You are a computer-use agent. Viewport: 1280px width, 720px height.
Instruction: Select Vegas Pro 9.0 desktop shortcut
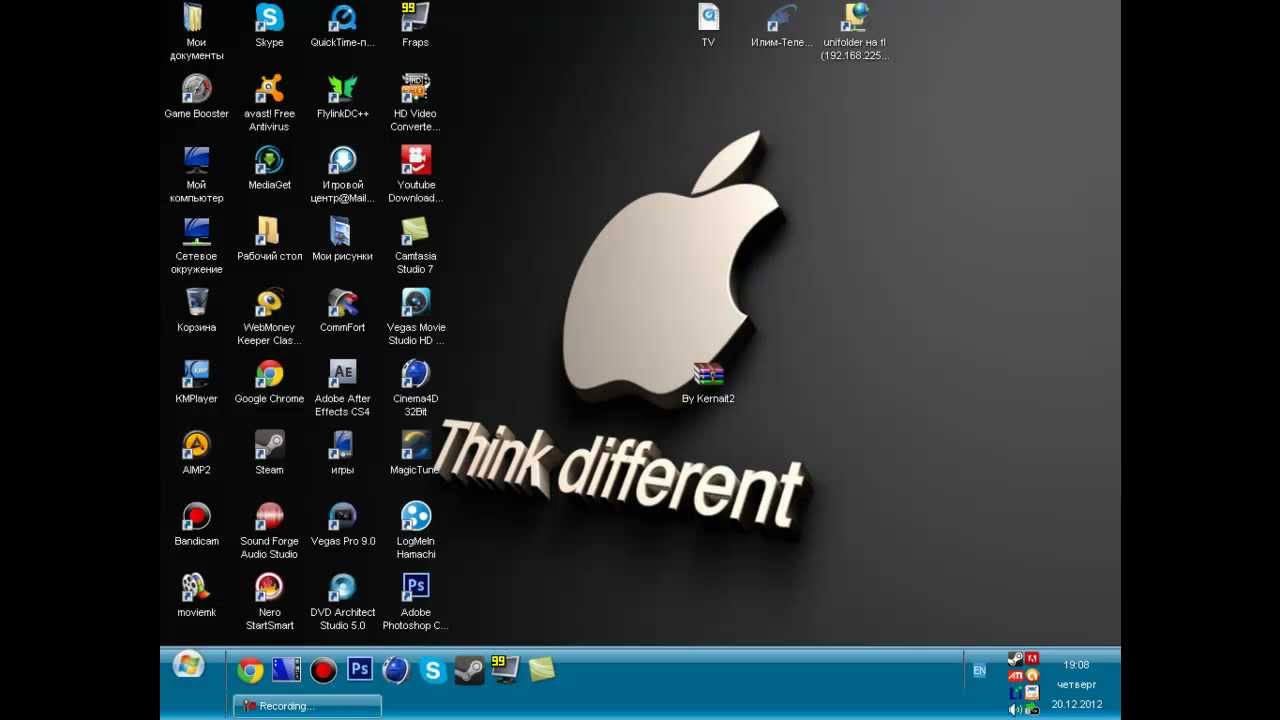tap(342, 523)
